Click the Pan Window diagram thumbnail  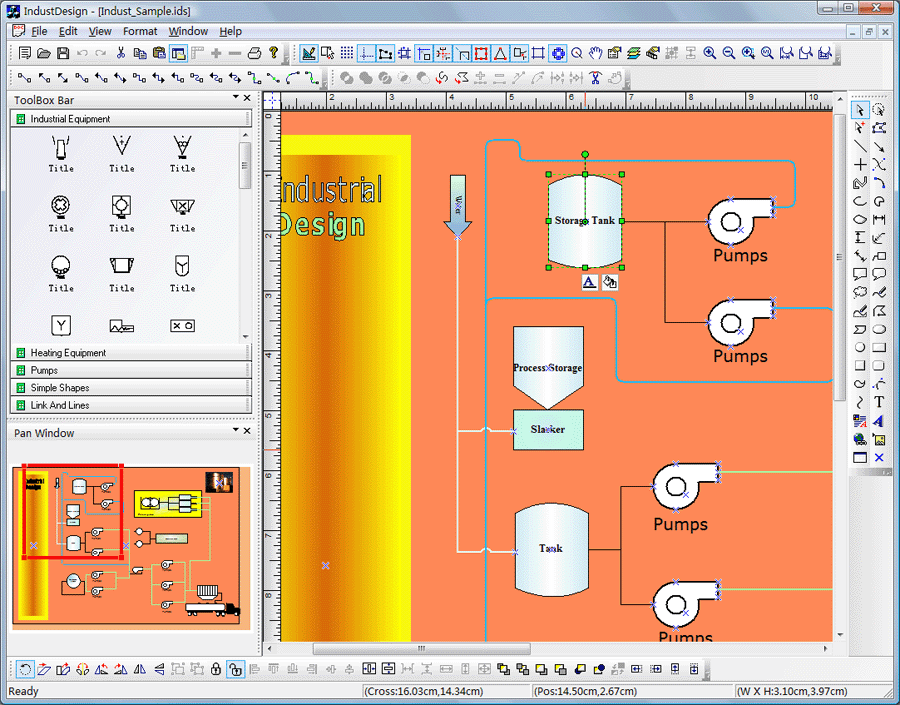pos(130,546)
